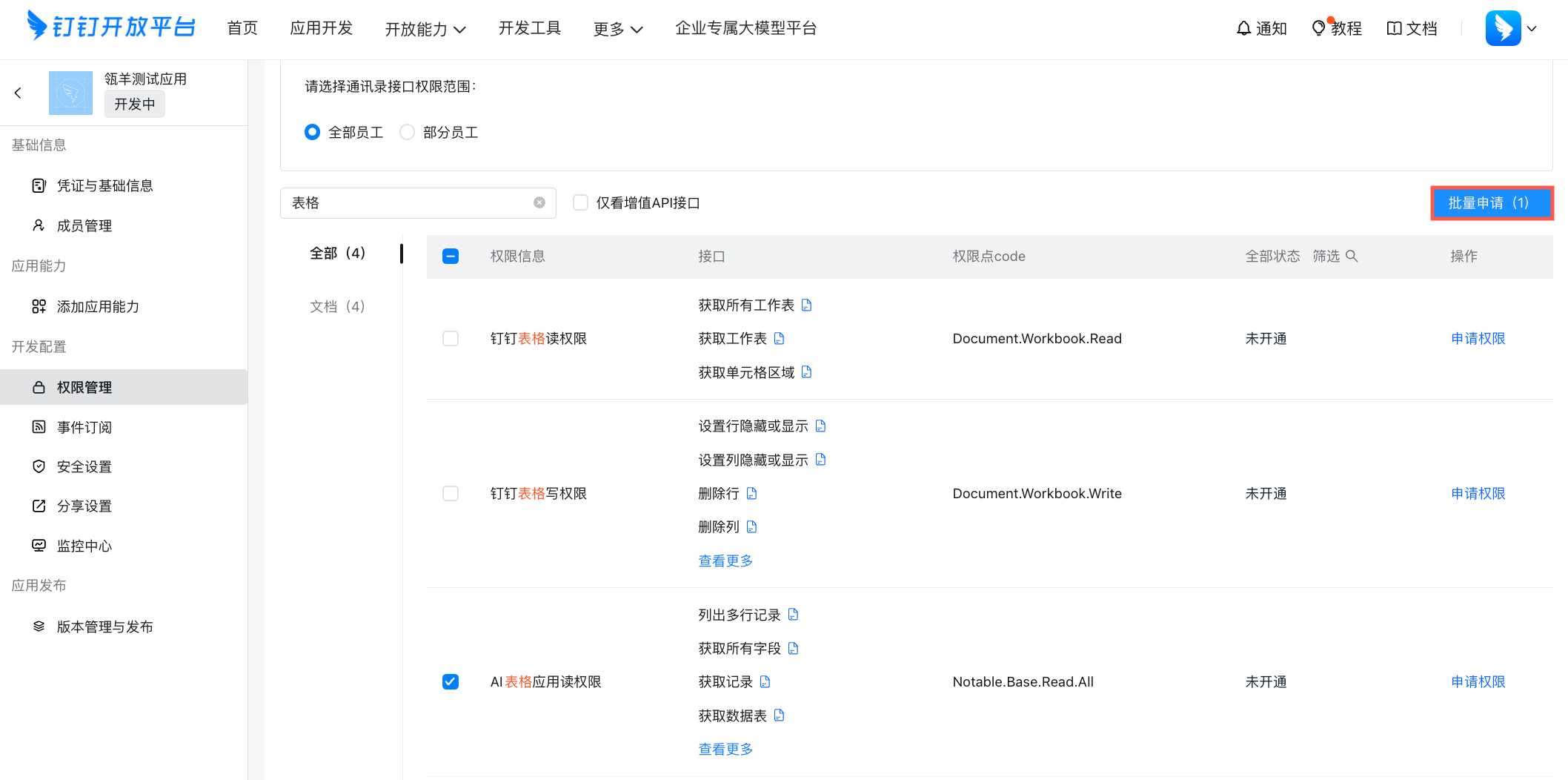Image resolution: width=1568 pixels, height=780 pixels.
Task: Enable the 仅看增值API接口 checkbox
Action: click(x=581, y=202)
